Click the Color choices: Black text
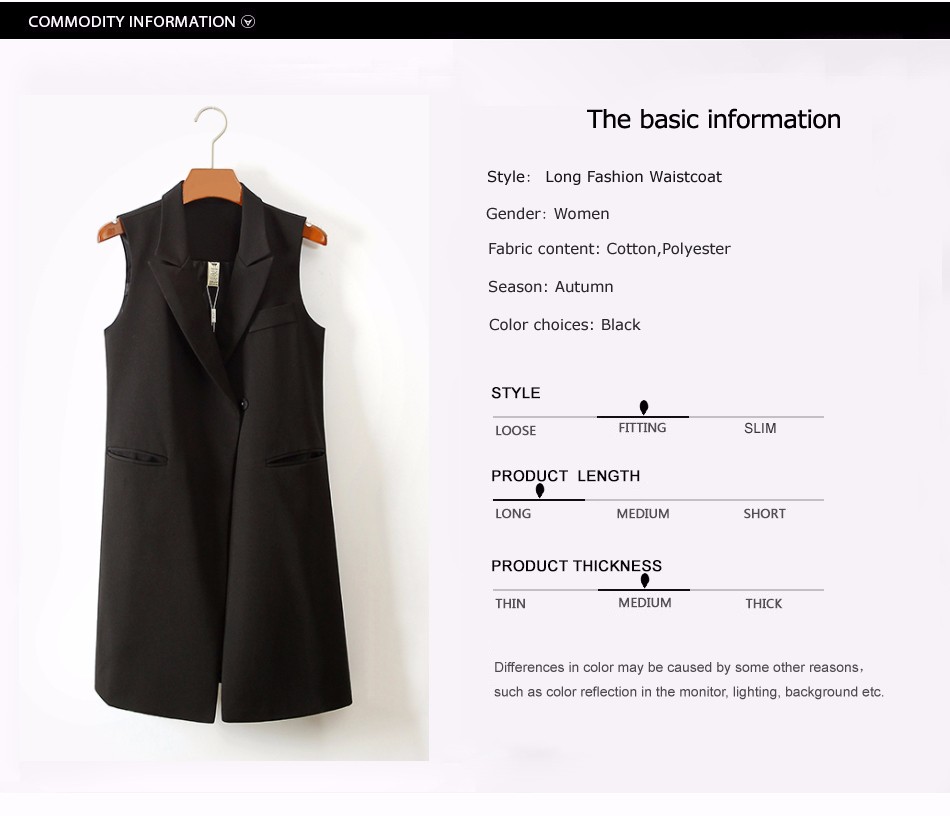Viewport: 950px width, 816px height. click(564, 325)
